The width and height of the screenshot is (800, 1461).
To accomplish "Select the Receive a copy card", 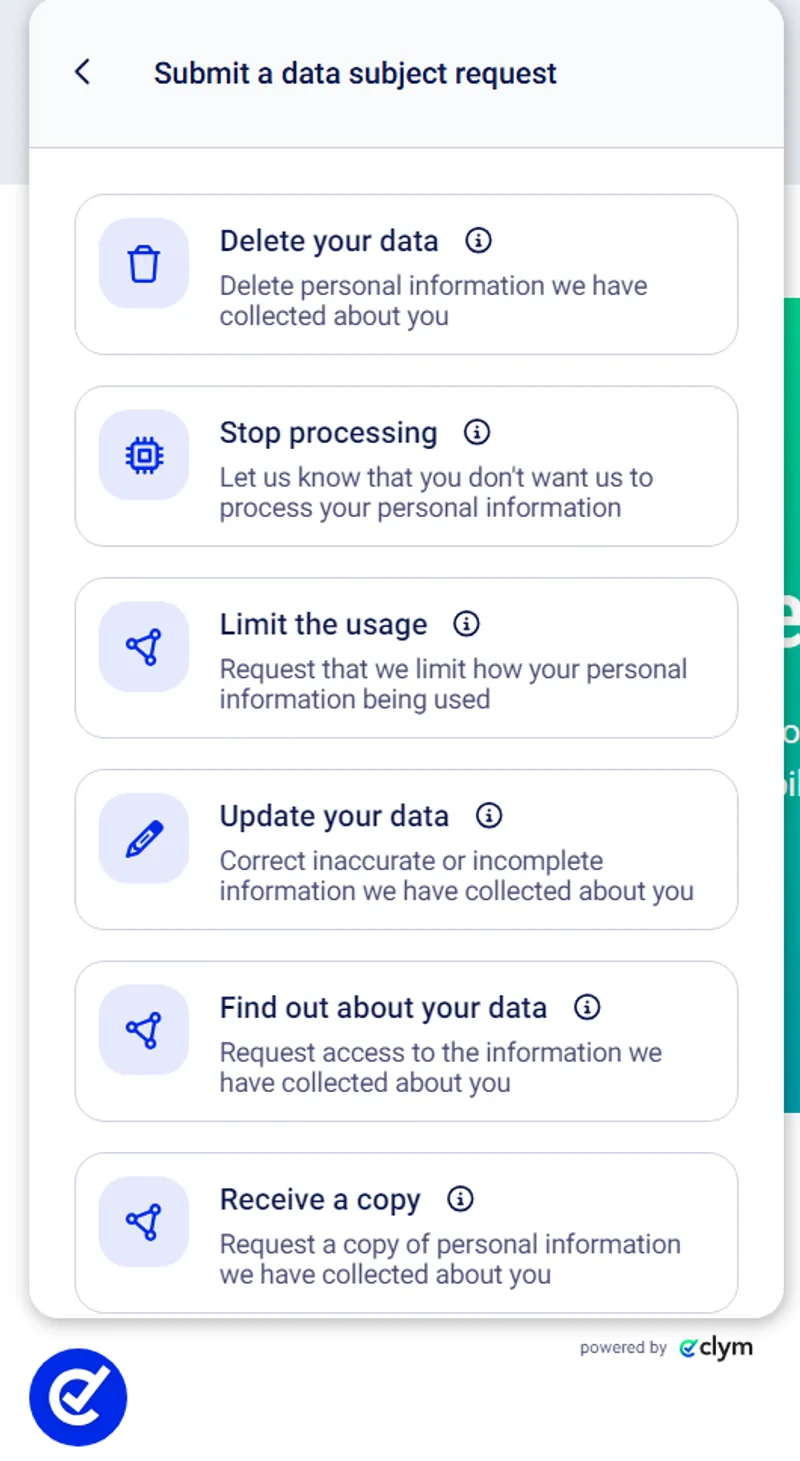I will (405, 1232).
